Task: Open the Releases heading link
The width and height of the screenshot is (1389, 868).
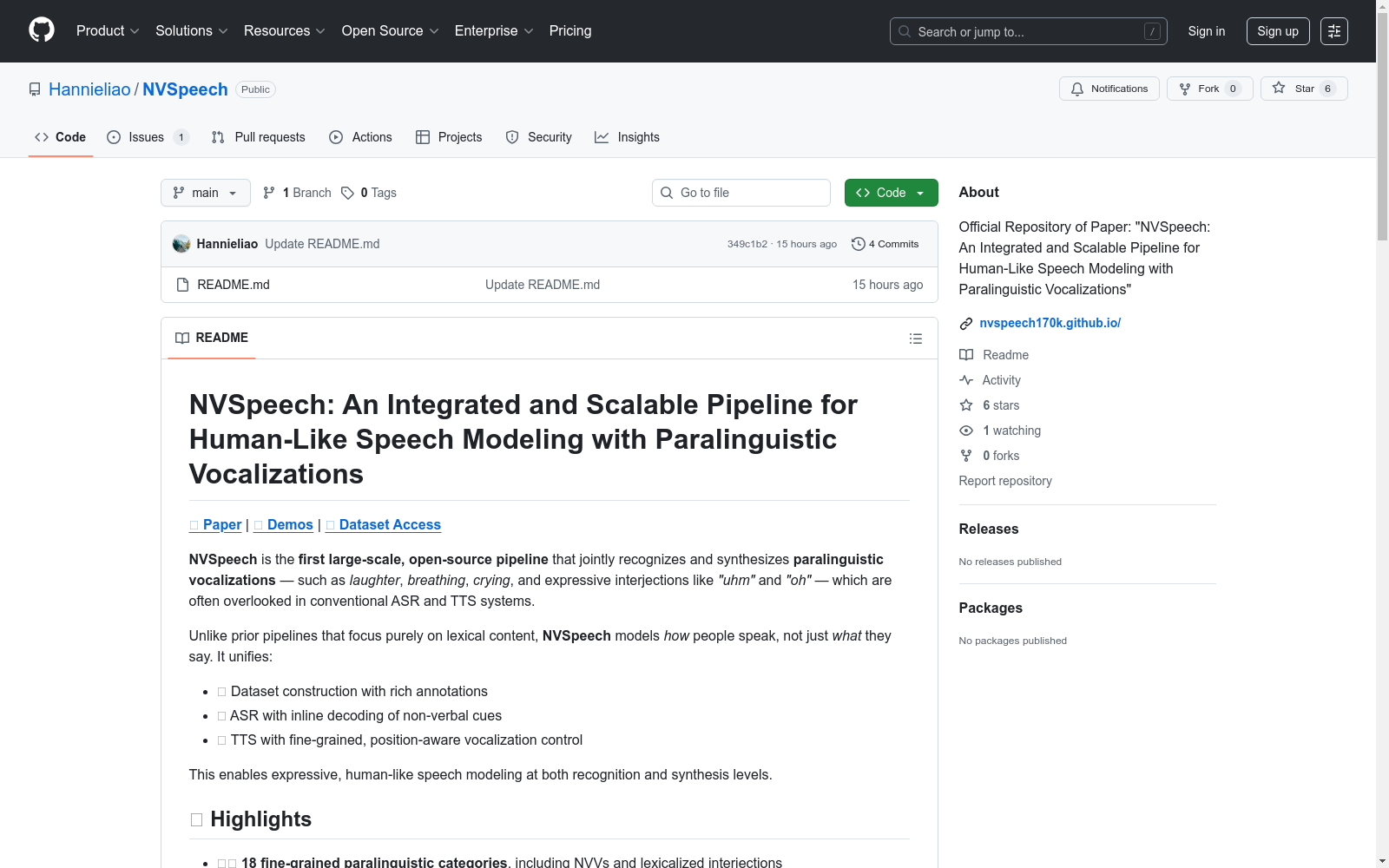Action: click(x=989, y=529)
